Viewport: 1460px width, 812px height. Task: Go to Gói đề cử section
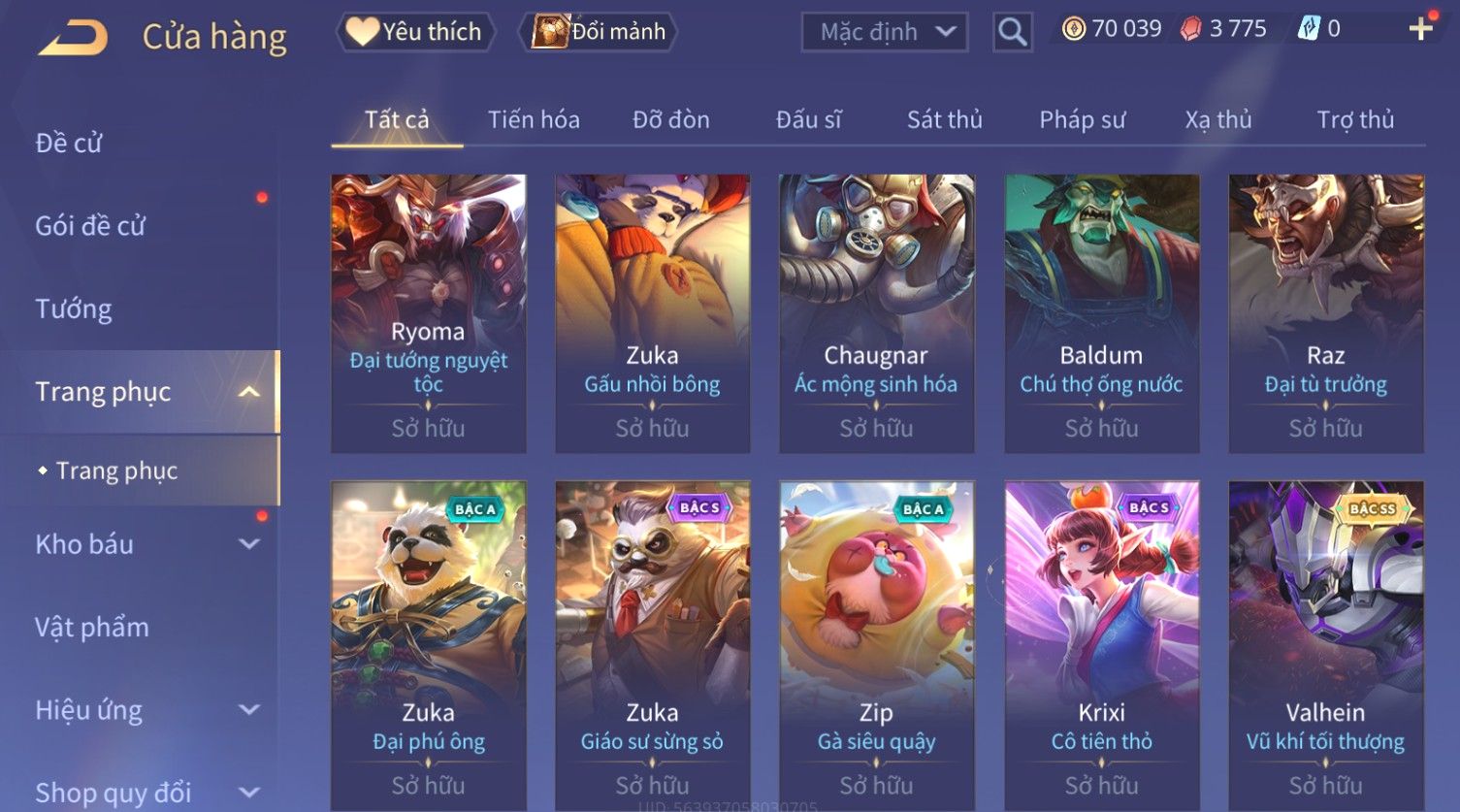[x=90, y=226]
